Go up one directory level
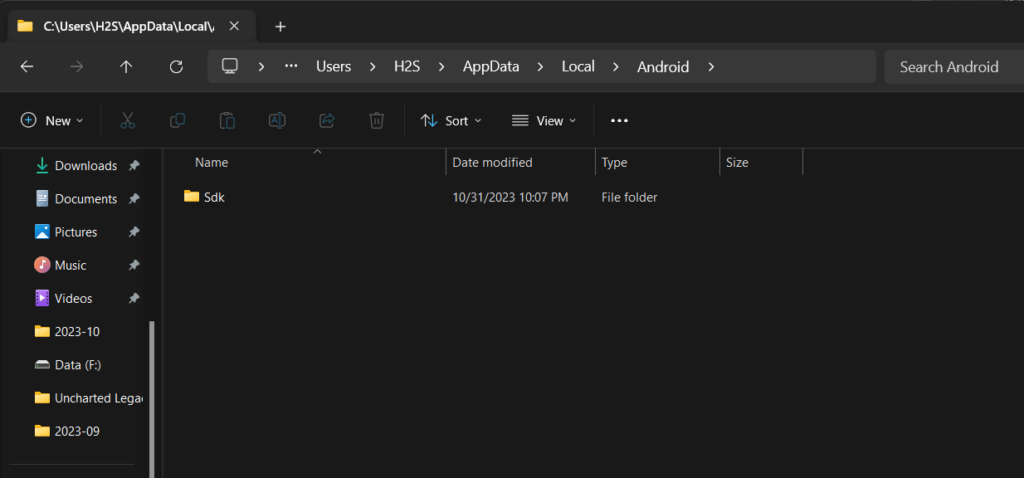This screenshot has width=1024, height=478. pos(126,67)
